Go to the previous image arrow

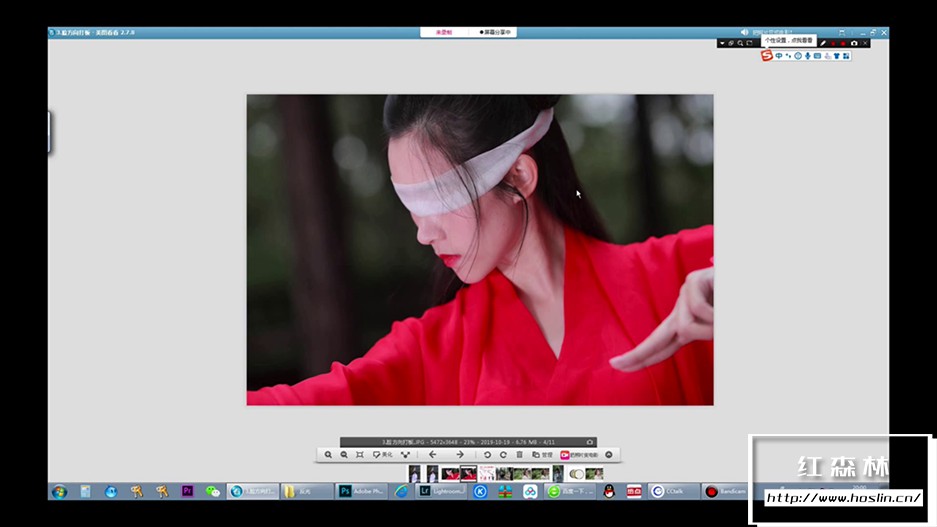coord(433,455)
